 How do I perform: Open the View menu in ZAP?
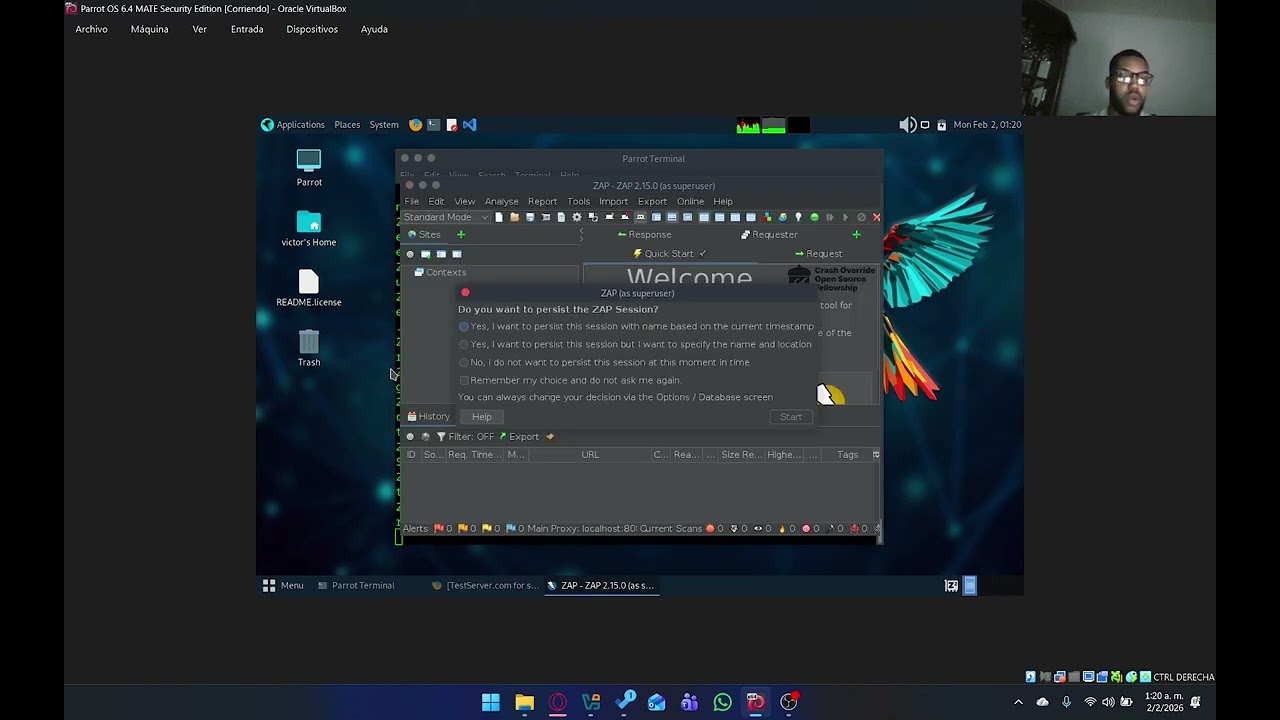pos(465,201)
